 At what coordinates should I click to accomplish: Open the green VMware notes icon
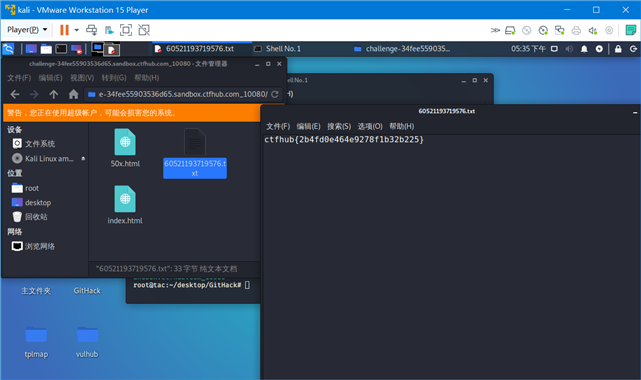pyautogui.click(x=630, y=30)
